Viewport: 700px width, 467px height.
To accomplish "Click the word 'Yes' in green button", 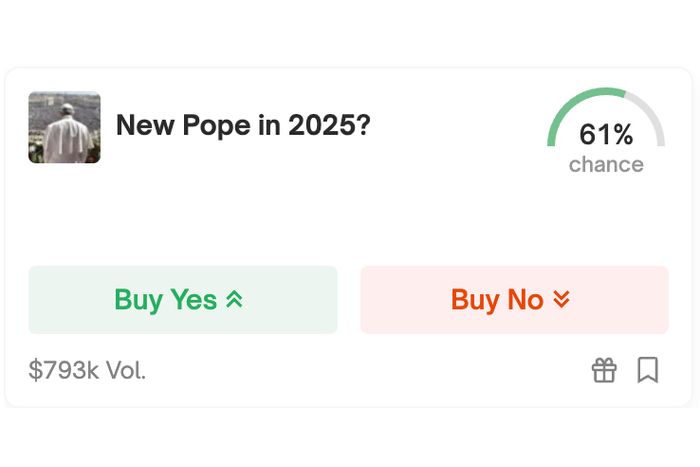I will point(193,299).
